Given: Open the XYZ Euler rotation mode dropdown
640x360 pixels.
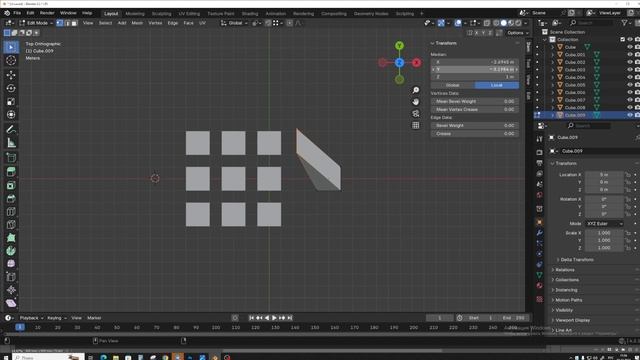Looking at the screenshot, I should click(604, 224).
